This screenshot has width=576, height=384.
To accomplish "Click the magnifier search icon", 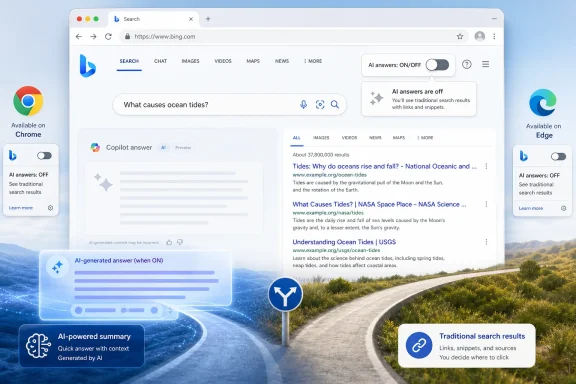I will [335, 104].
